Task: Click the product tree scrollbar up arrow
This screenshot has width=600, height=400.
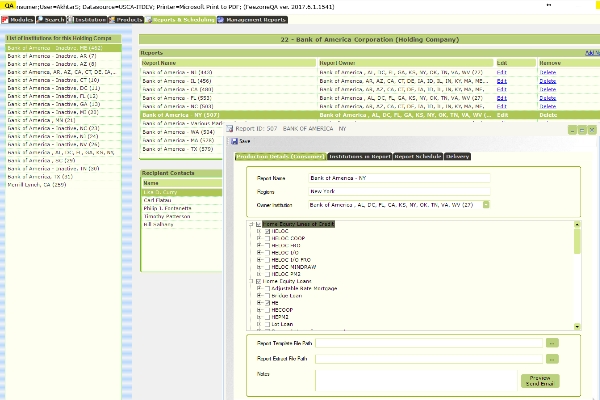Action: tap(577, 224)
